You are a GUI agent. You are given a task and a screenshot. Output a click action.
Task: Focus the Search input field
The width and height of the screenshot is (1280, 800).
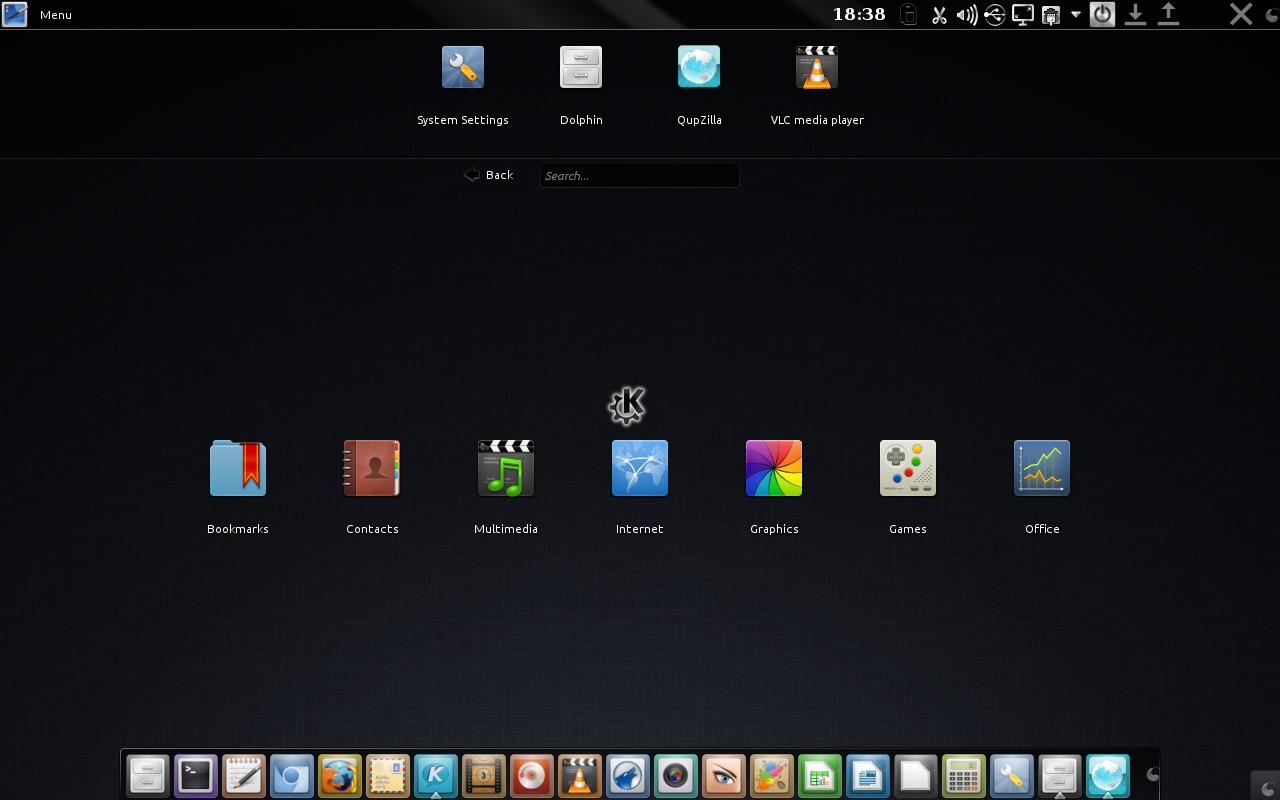[640, 176]
